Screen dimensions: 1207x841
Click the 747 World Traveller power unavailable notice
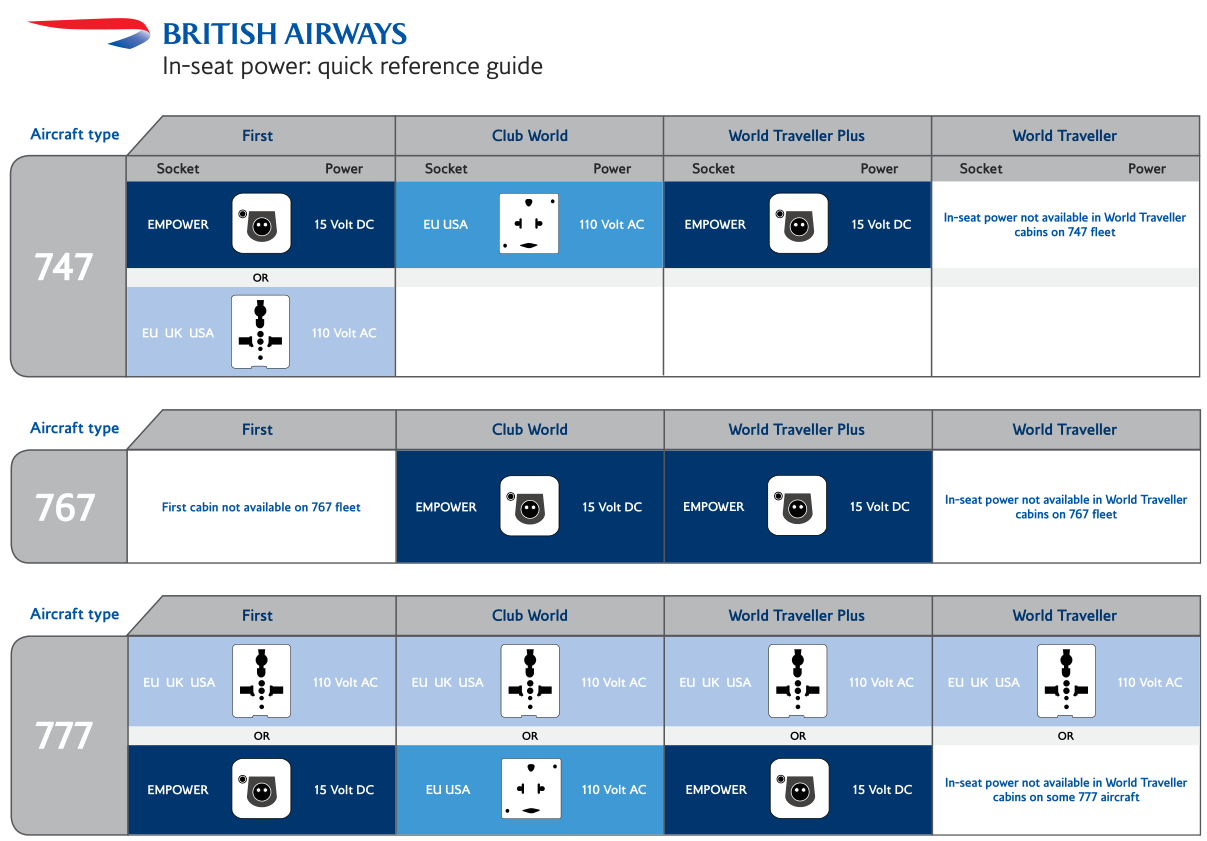[1065, 225]
